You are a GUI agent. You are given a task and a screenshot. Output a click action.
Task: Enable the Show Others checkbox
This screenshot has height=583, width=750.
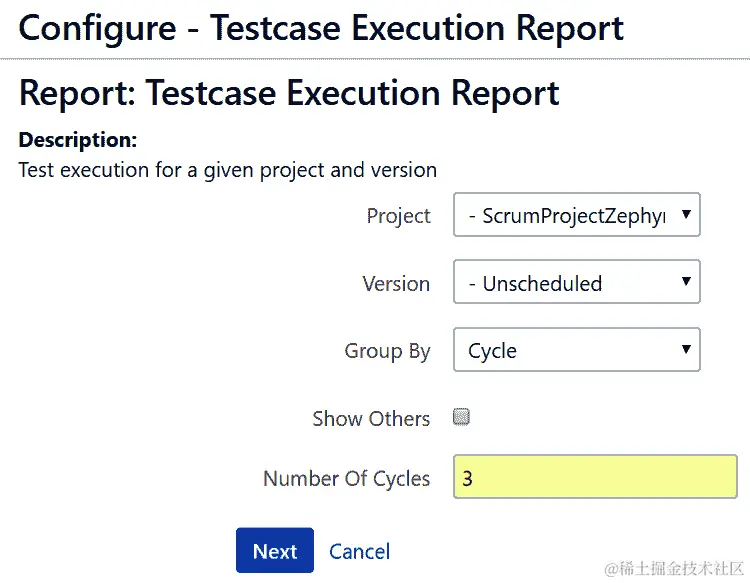click(x=461, y=417)
